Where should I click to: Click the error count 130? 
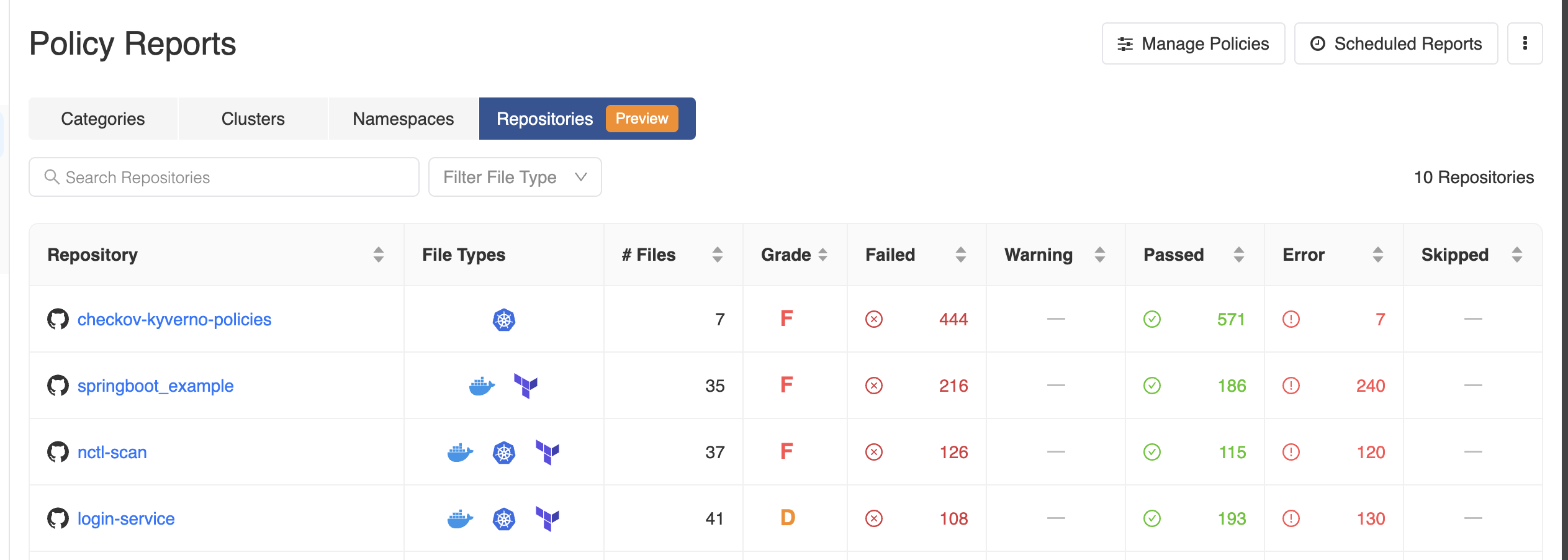[x=1371, y=518]
